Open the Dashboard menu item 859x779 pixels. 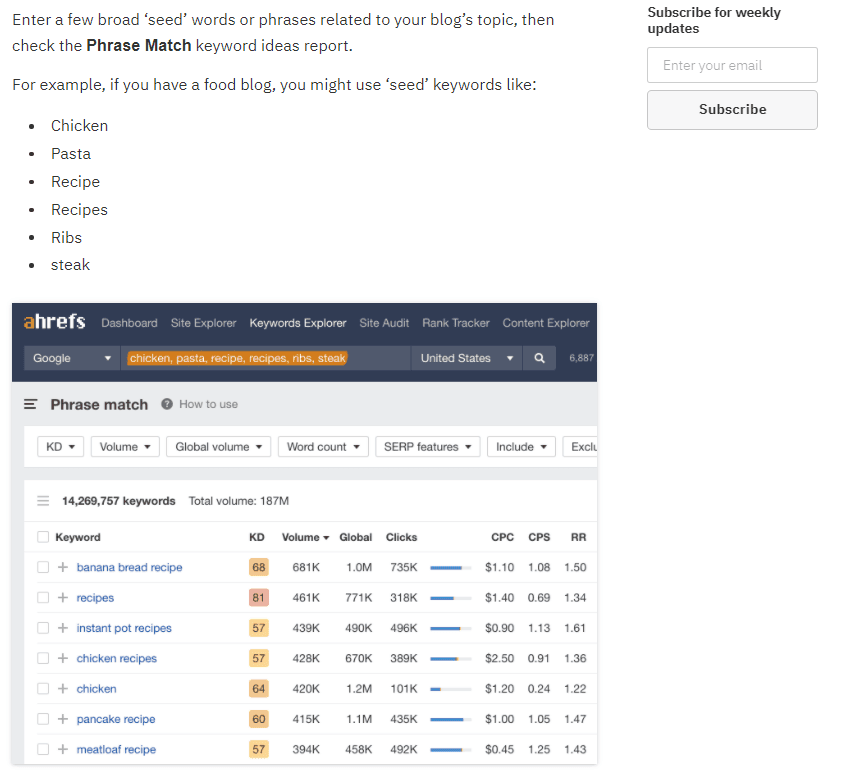coord(129,322)
